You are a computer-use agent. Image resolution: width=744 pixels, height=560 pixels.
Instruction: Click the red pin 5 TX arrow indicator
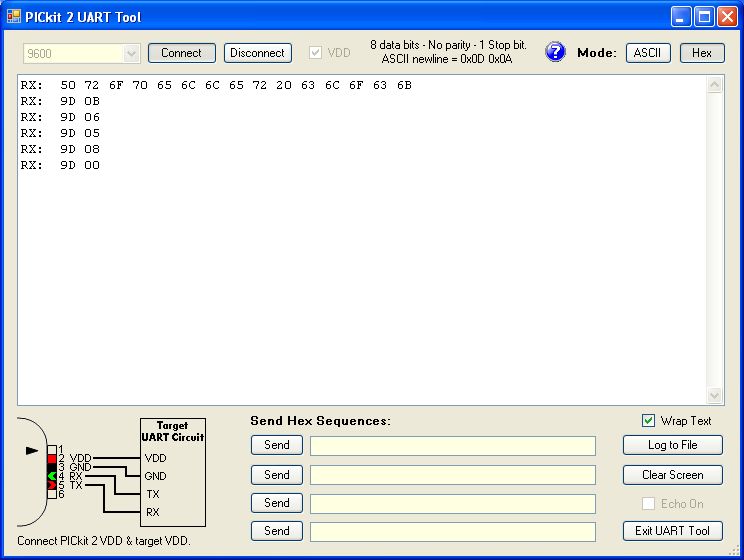tap(52, 485)
